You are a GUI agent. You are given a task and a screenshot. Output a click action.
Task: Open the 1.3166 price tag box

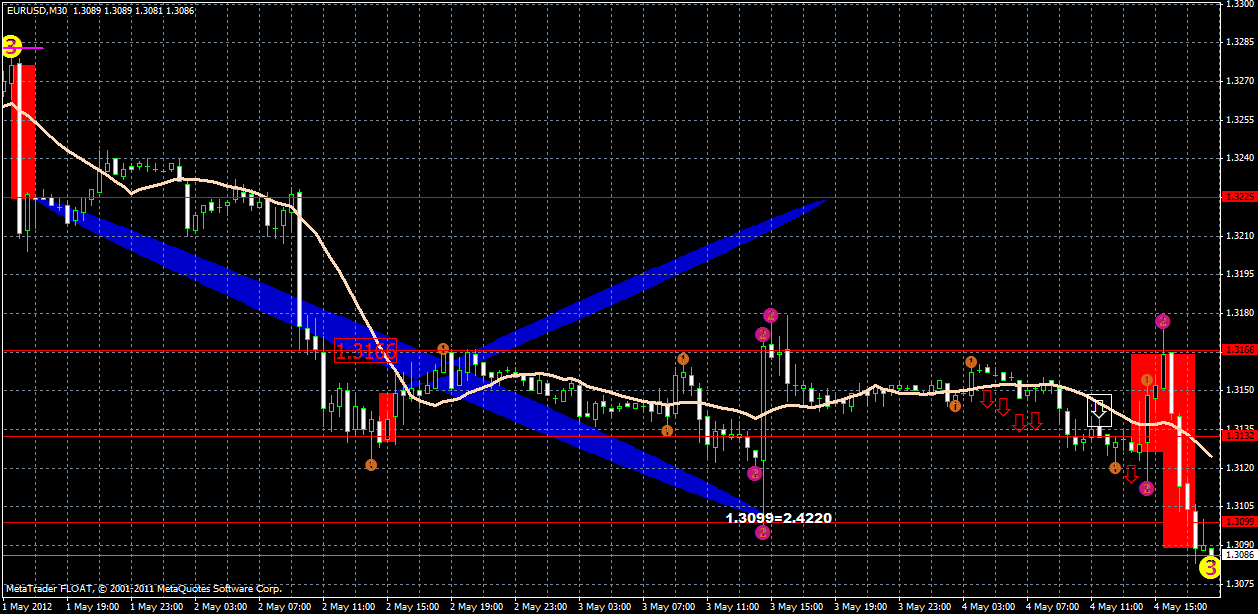pyautogui.click(x=368, y=349)
